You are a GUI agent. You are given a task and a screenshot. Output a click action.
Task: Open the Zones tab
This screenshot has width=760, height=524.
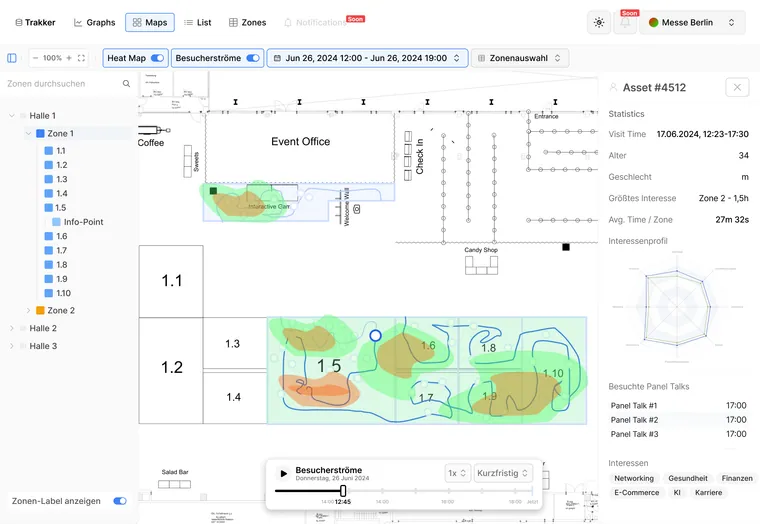point(247,22)
